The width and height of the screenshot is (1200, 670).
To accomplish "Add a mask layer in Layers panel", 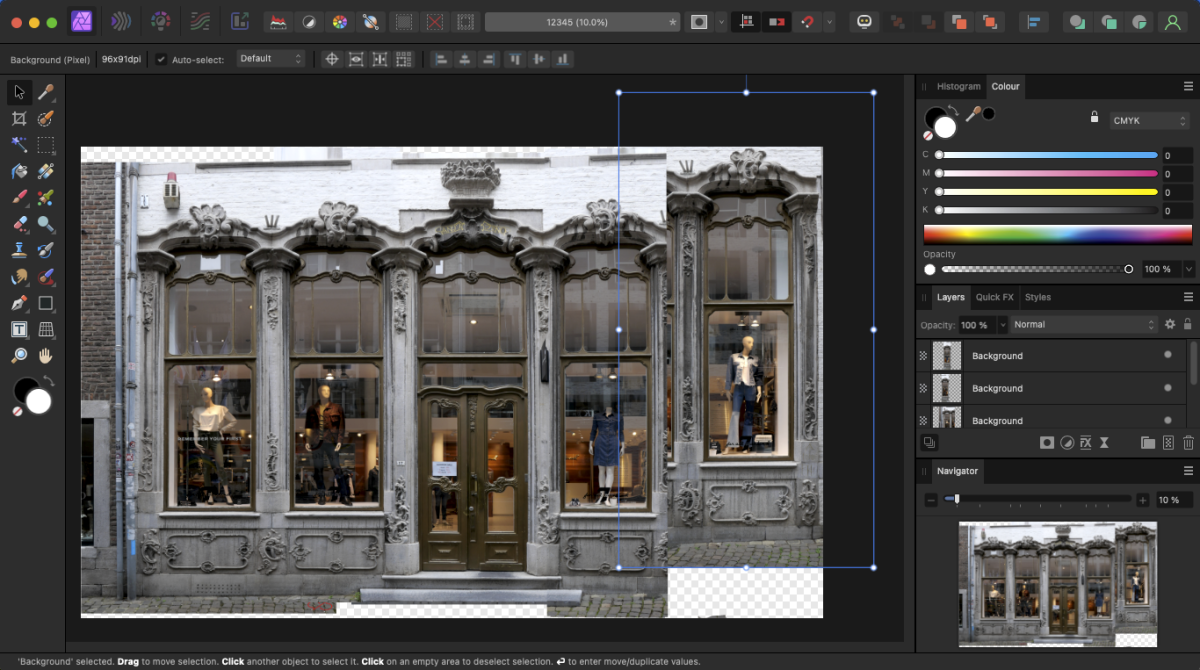I will [x=1047, y=442].
